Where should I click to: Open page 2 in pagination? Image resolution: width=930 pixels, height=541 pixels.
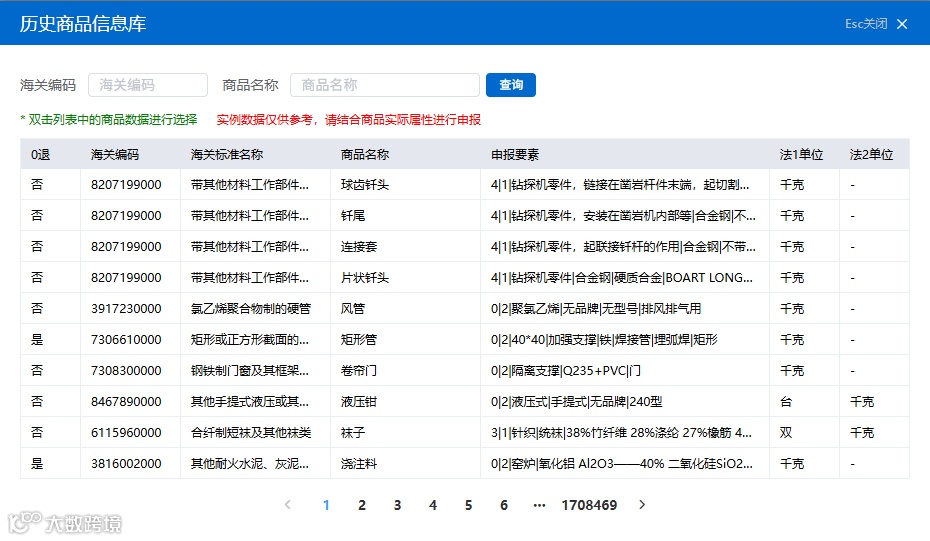(362, 505)
